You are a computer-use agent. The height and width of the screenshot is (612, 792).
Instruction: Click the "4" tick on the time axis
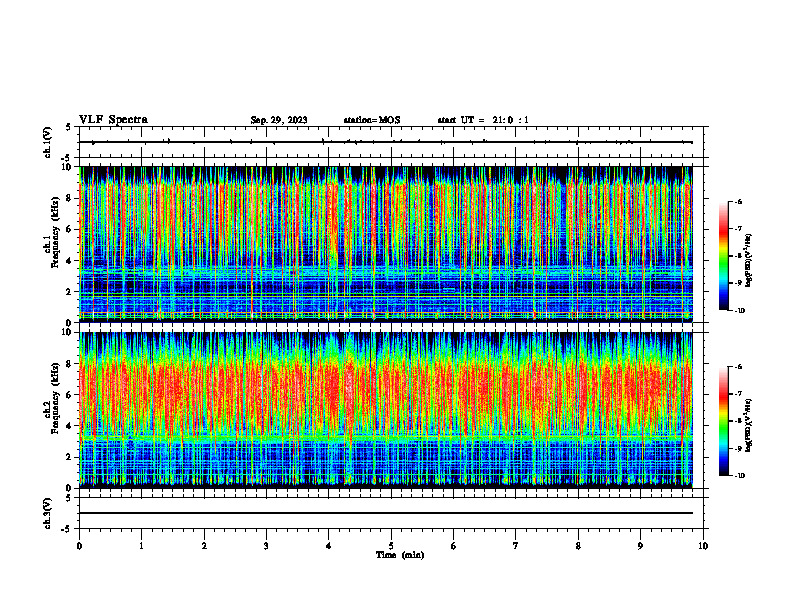(x=329, y=546)
